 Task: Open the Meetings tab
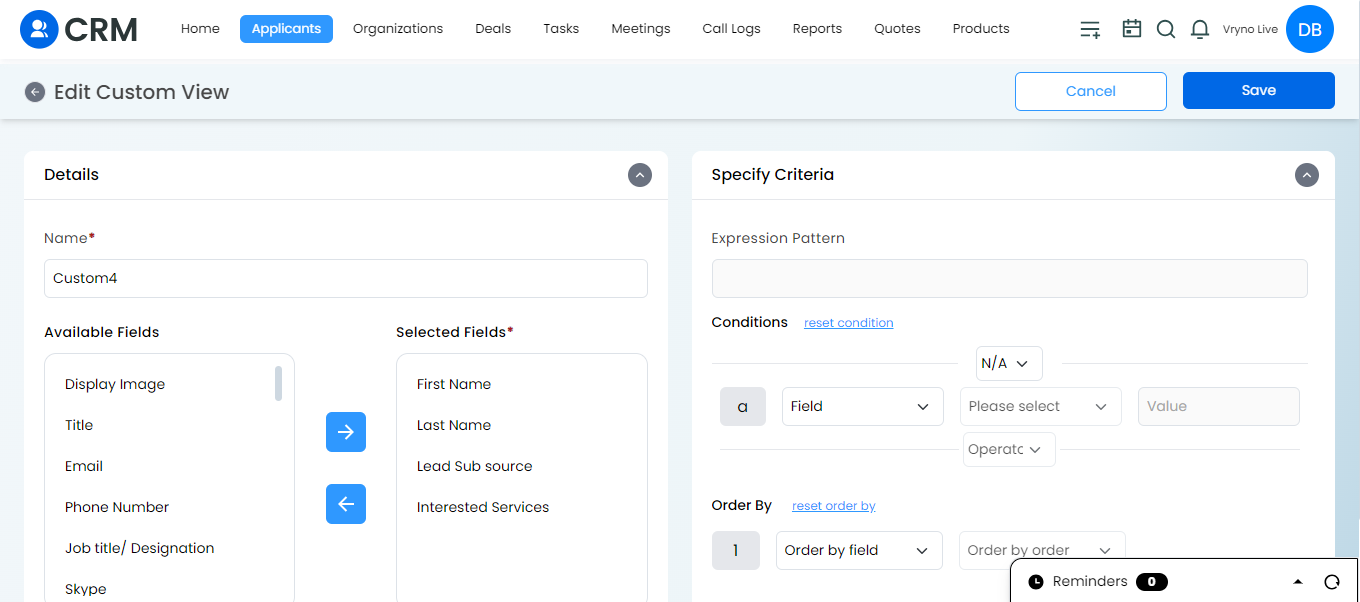click(641, 29)
